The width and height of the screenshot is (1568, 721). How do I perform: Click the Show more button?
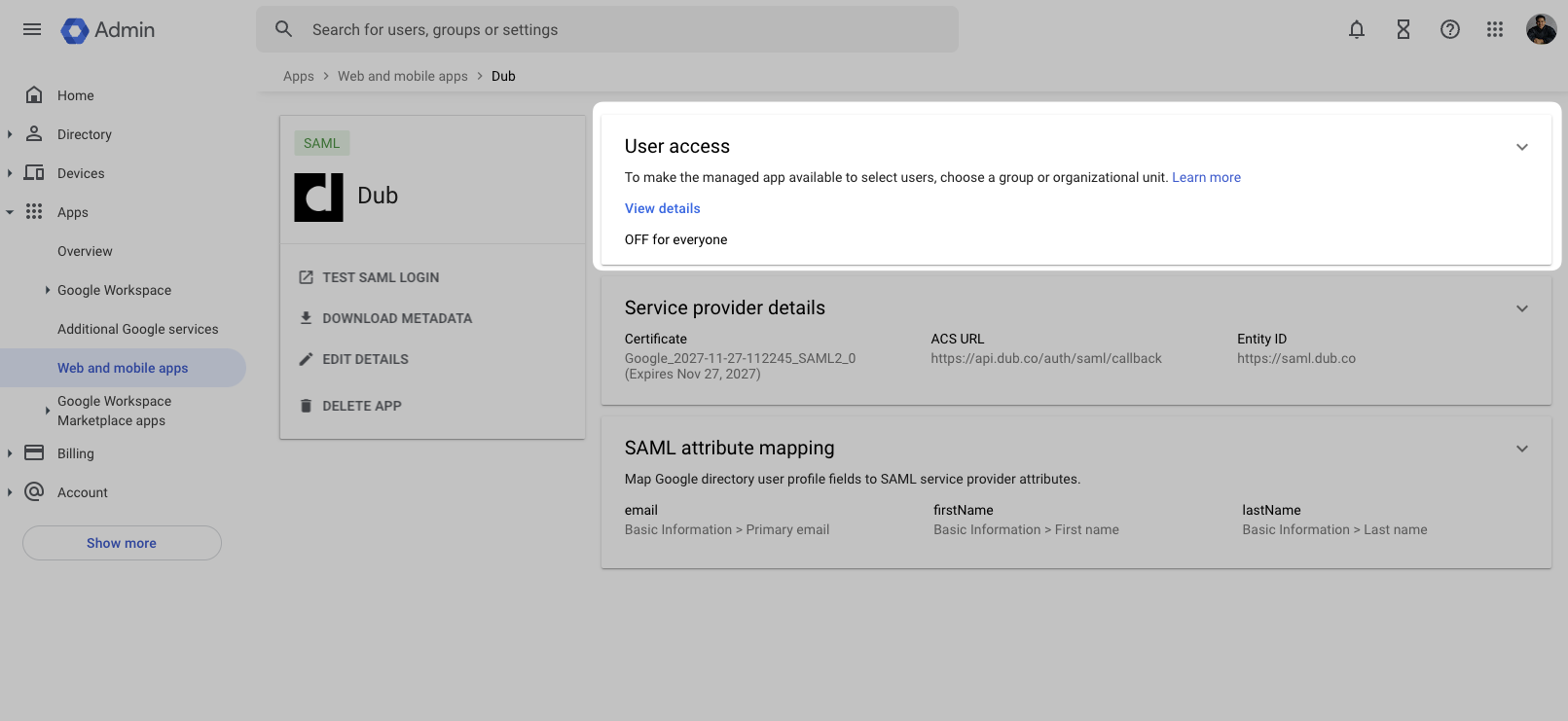(x=122, y=543)
